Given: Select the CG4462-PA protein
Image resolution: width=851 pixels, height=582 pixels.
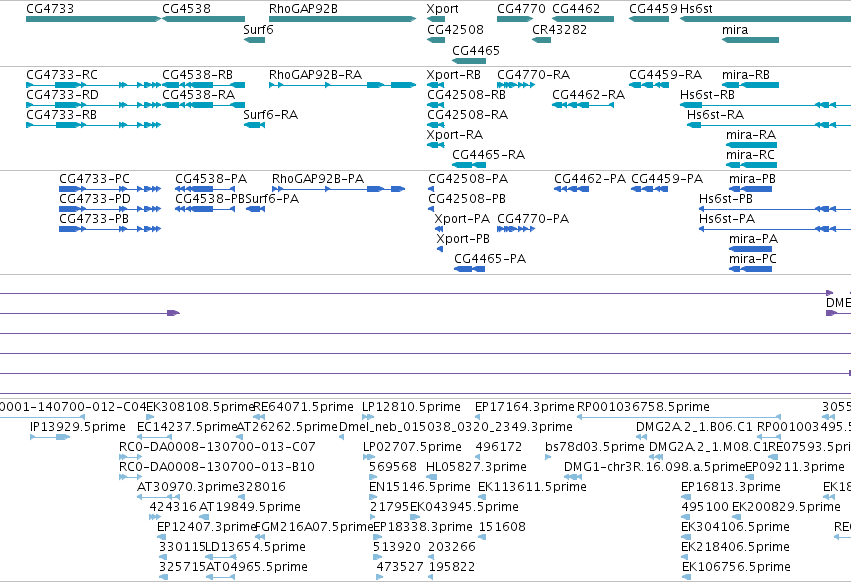Looking at the screenshot, I should (571, 189).
